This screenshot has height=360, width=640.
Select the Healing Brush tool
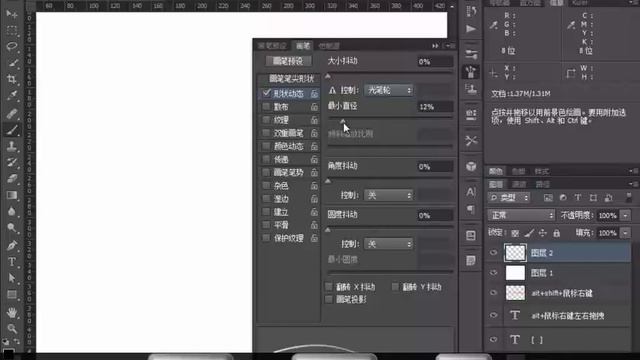tap(12, 113)
